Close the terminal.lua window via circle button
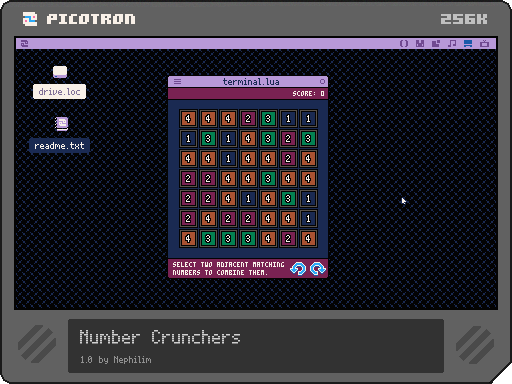The image size is (512, 384). (x=322, y=82)
